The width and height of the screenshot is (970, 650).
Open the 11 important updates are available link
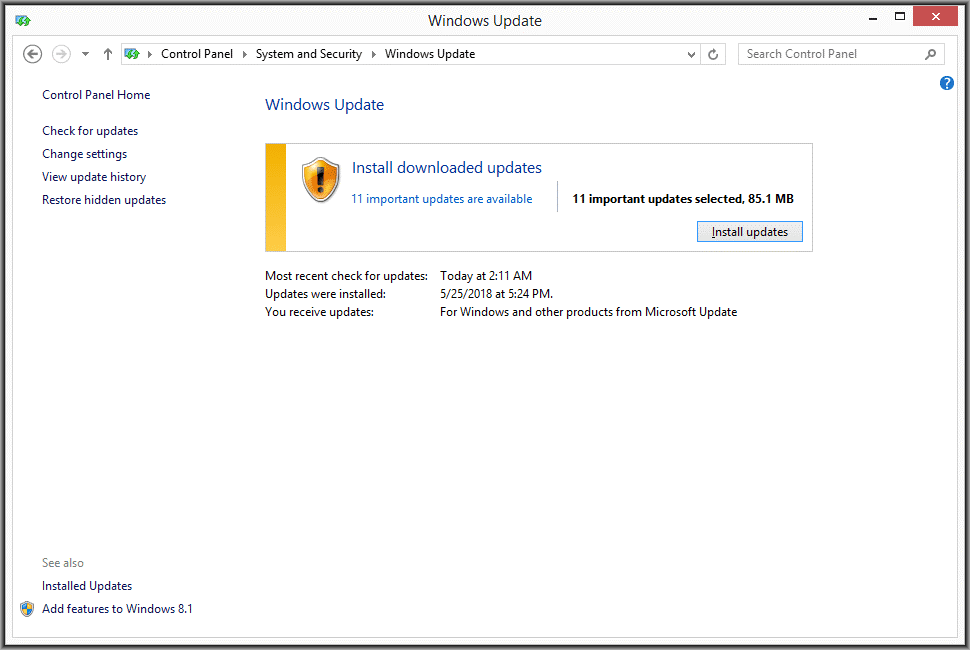coord(442,199)
